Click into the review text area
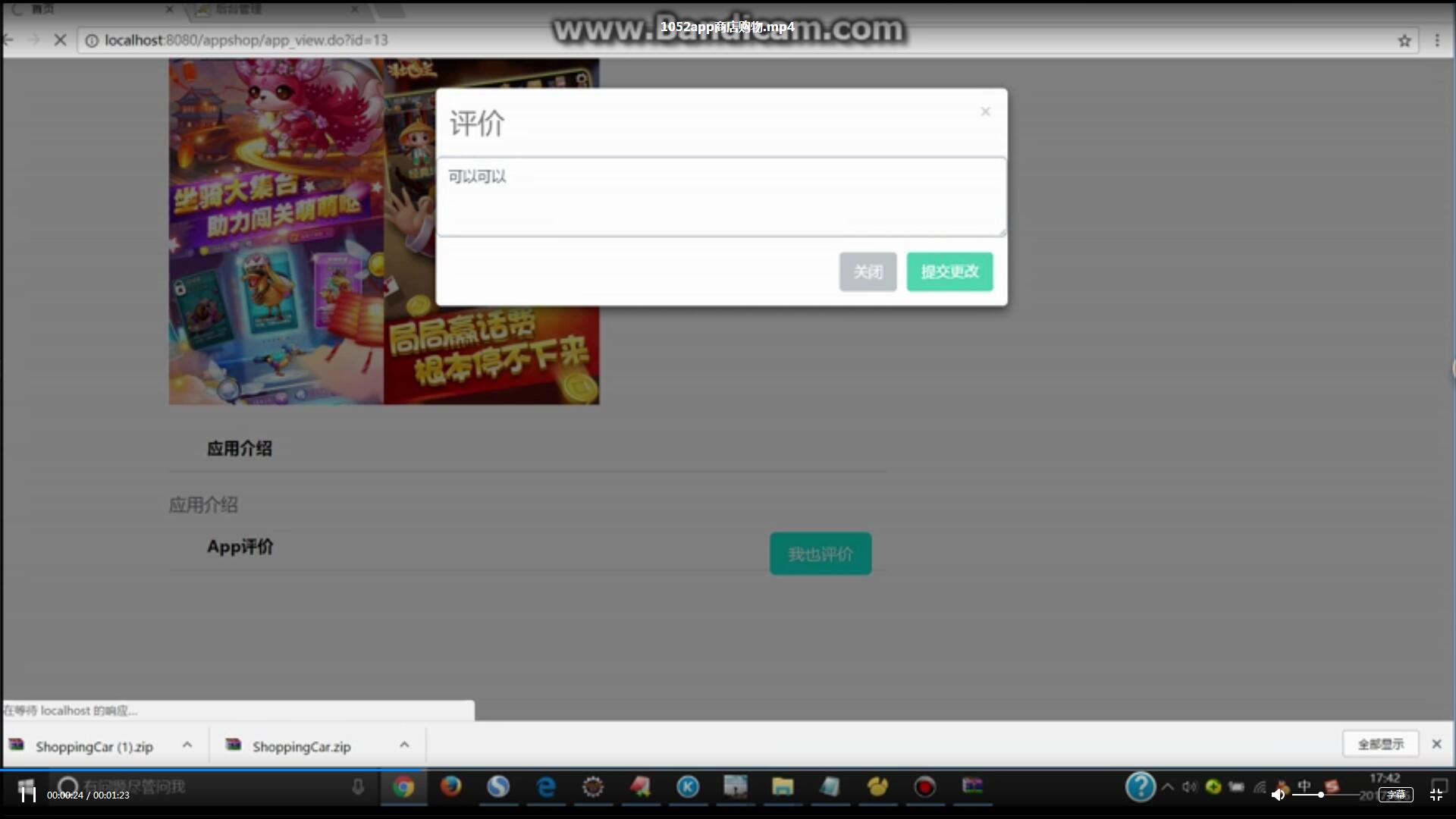1456x819 pixels. pos(721,197)
